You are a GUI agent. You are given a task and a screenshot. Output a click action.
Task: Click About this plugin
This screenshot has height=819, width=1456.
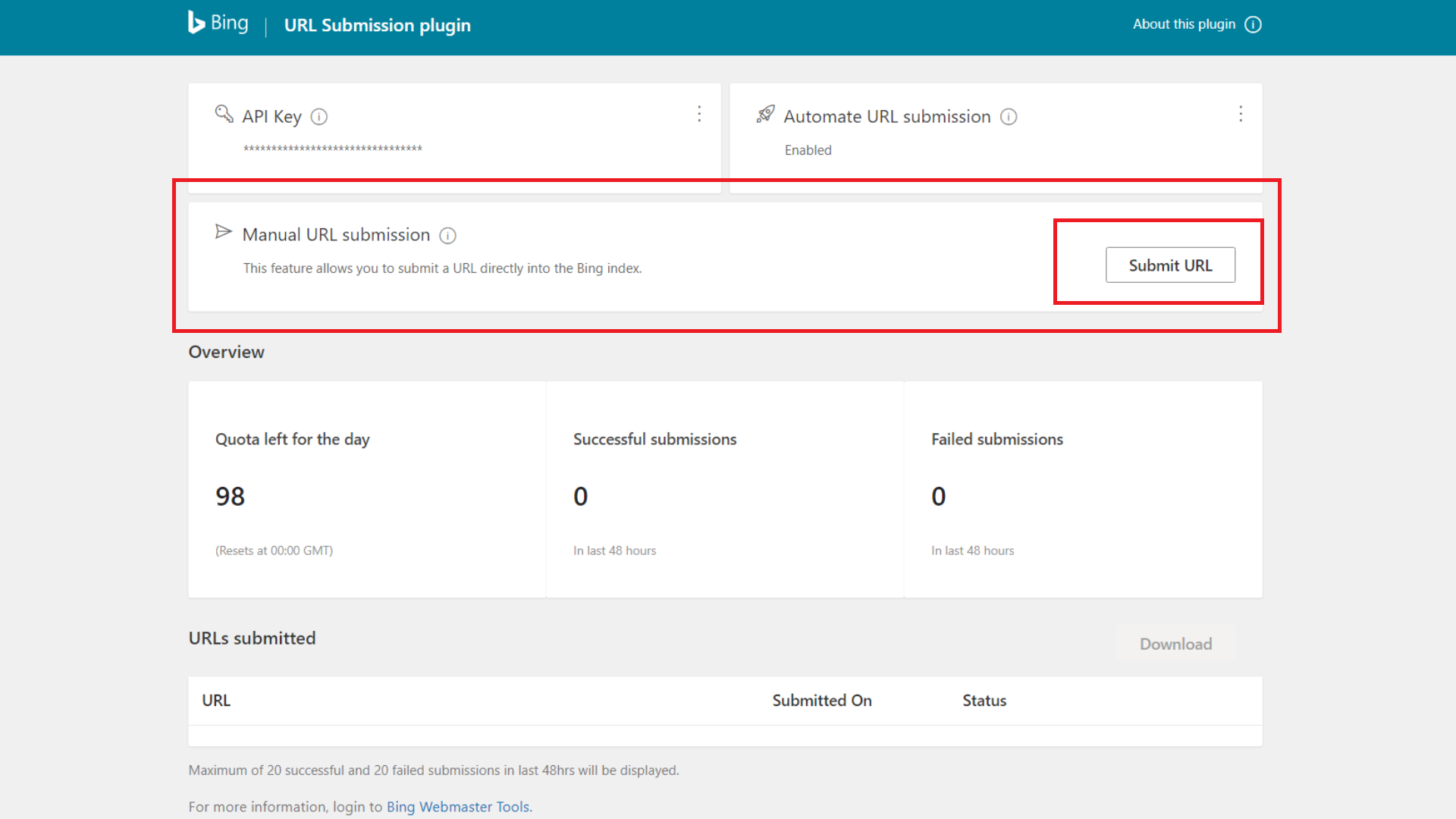coord(1183,24)
